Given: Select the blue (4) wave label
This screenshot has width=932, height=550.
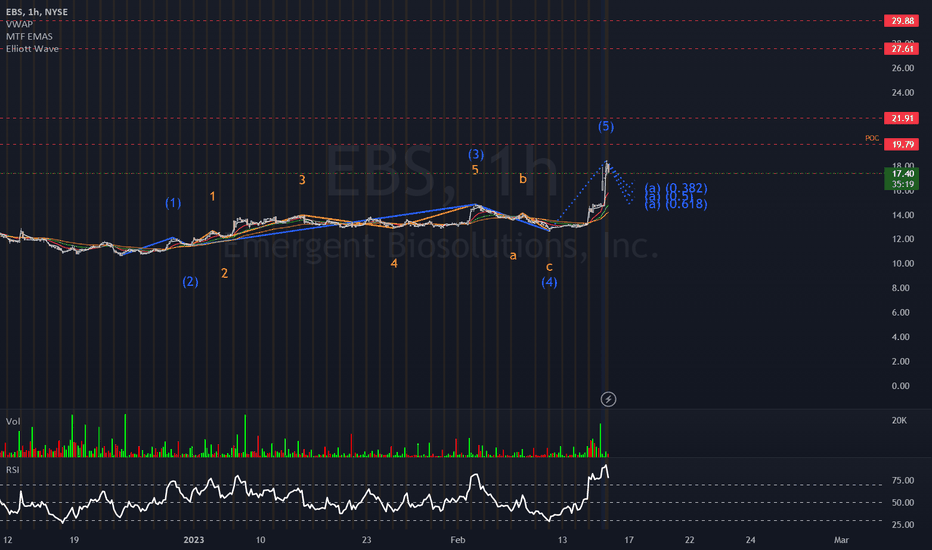Looking at the screenshot, I should 549,282.
